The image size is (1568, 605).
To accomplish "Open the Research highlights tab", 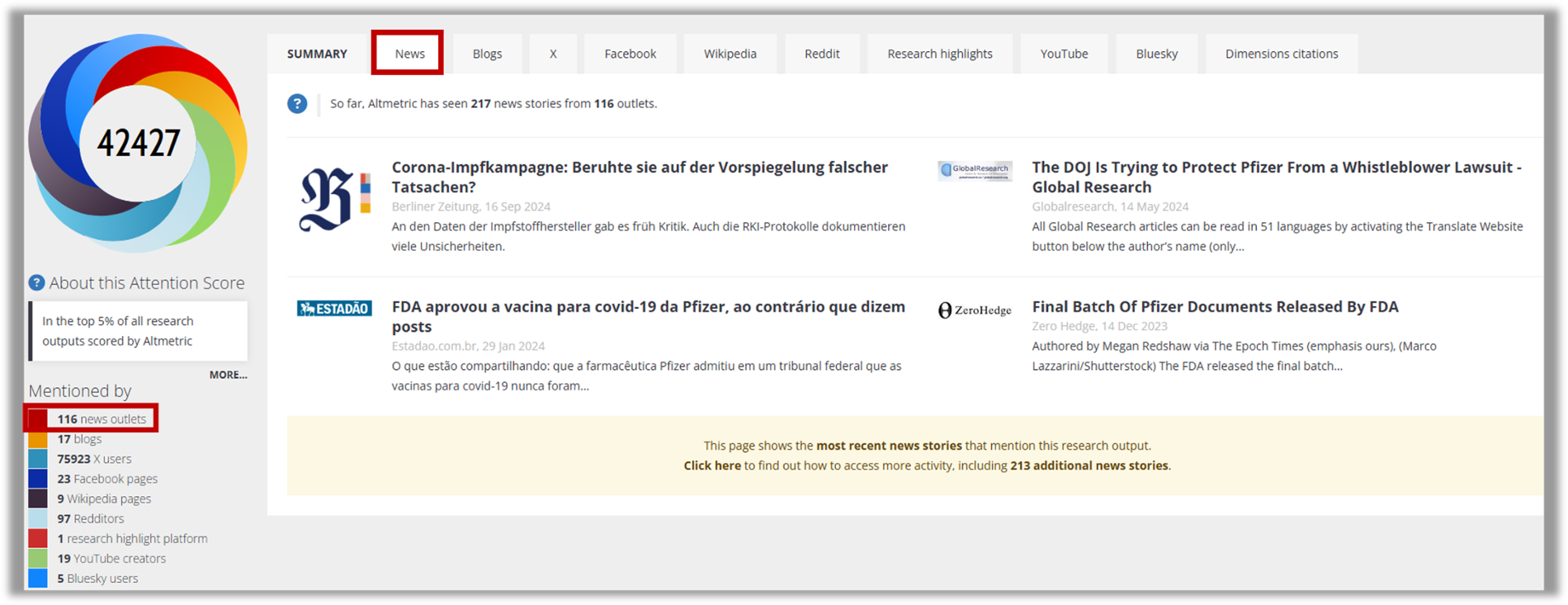I will coord(940,54).
